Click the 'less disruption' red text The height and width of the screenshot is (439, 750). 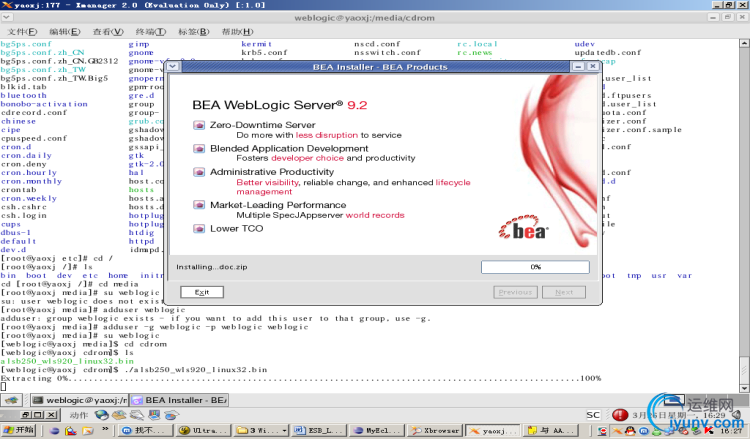tap(327, 135)
